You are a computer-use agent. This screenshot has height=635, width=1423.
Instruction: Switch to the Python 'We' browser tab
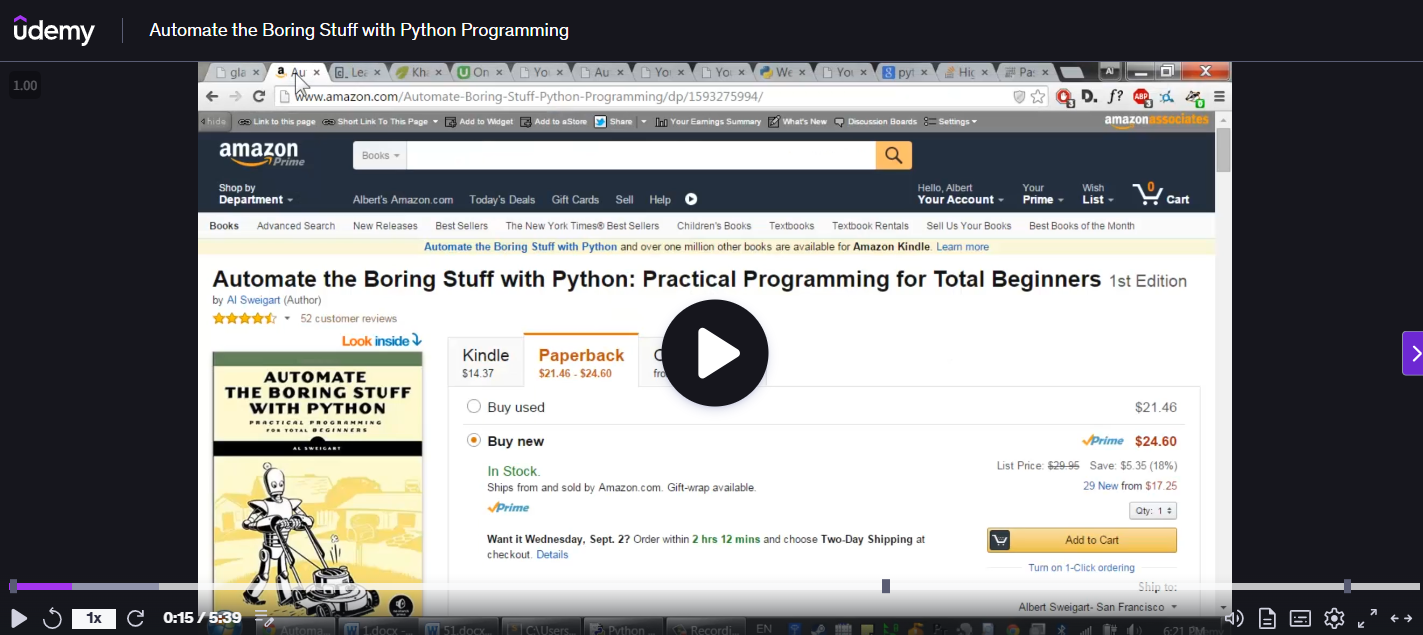[782, 72]
